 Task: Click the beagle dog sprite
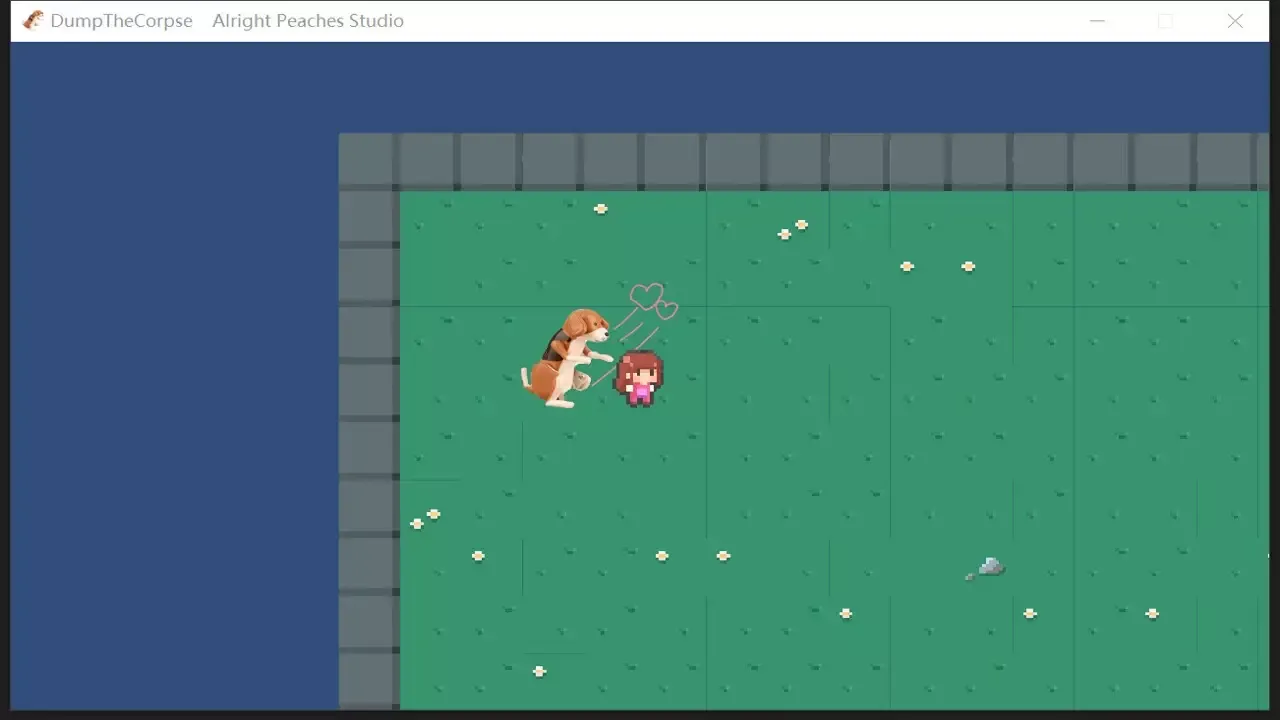(566, 358)
